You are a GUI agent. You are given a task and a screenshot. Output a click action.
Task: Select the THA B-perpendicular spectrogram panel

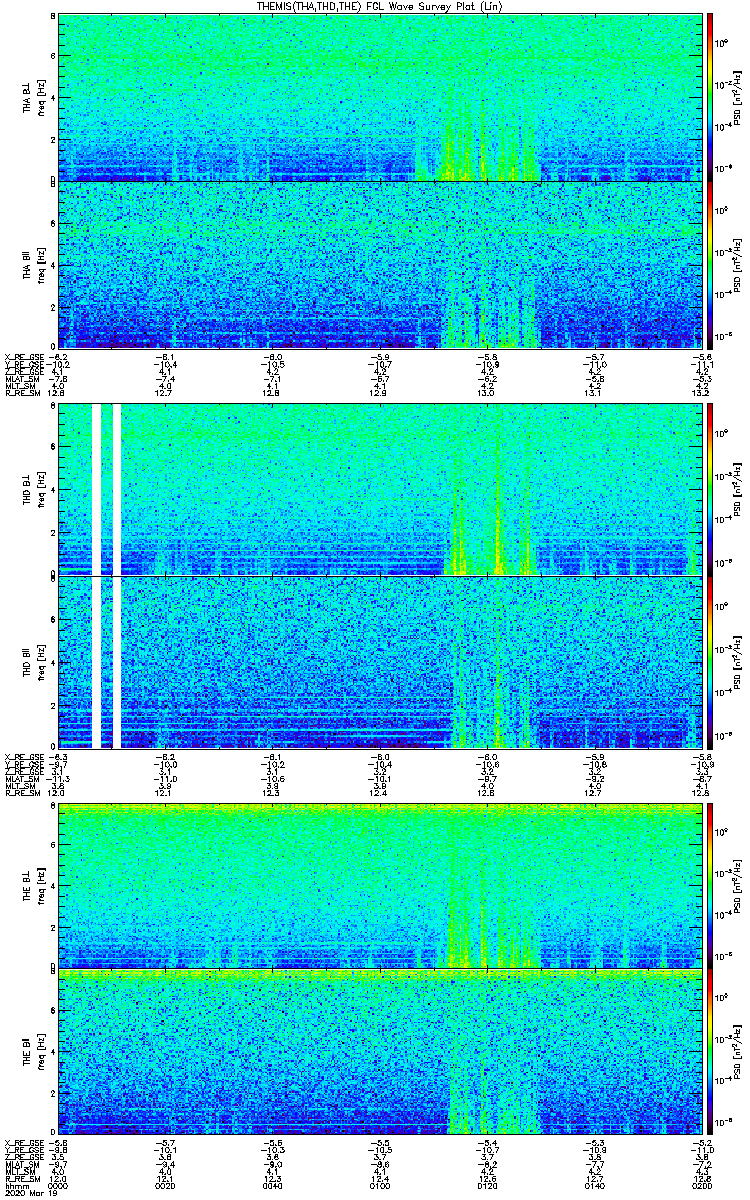click(378, 97)
